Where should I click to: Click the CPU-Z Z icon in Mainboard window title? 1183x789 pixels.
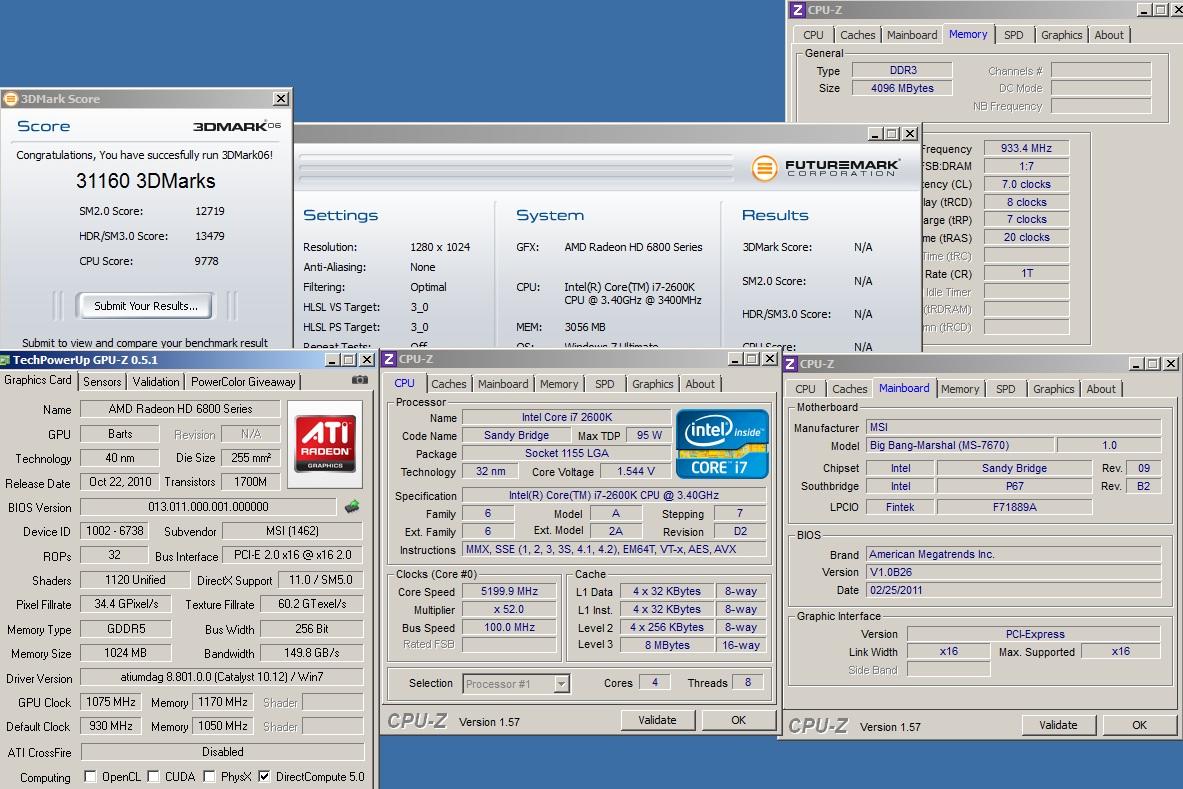pos(791,364)
